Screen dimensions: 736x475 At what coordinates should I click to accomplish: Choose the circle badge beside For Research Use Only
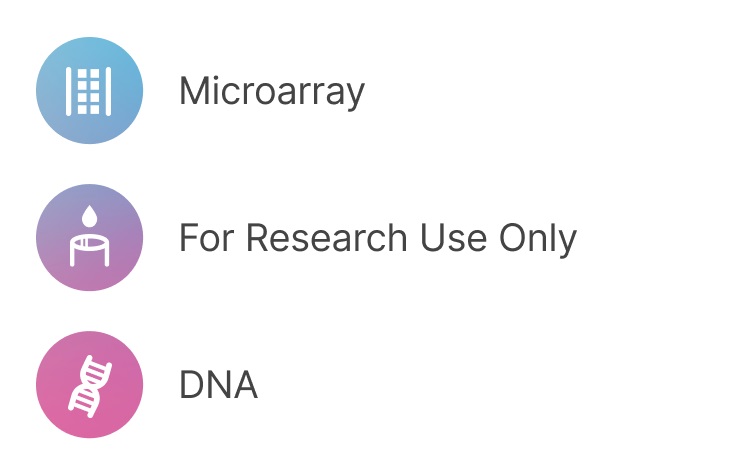tap(89, 238)
